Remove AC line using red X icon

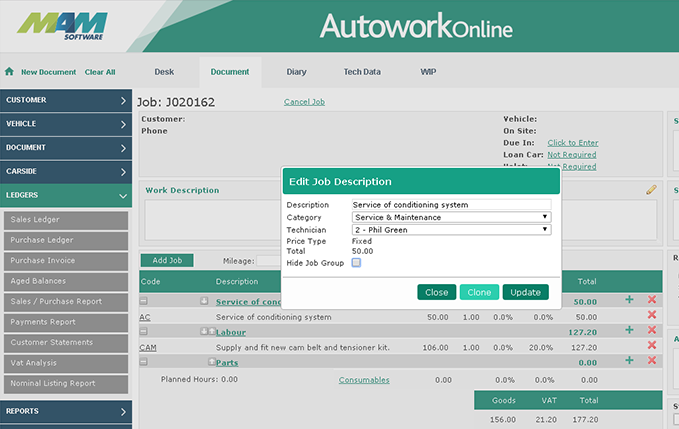point(652,315)
